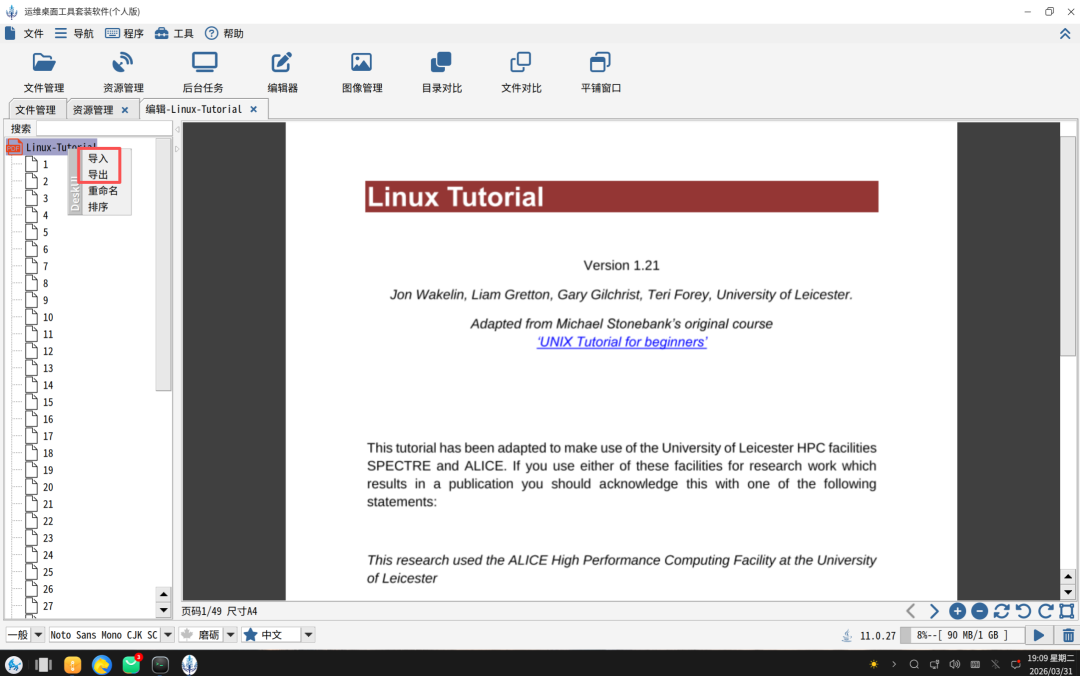Close the 资源管理 tab
1080x676 pixels.
[x=125, y=110]
